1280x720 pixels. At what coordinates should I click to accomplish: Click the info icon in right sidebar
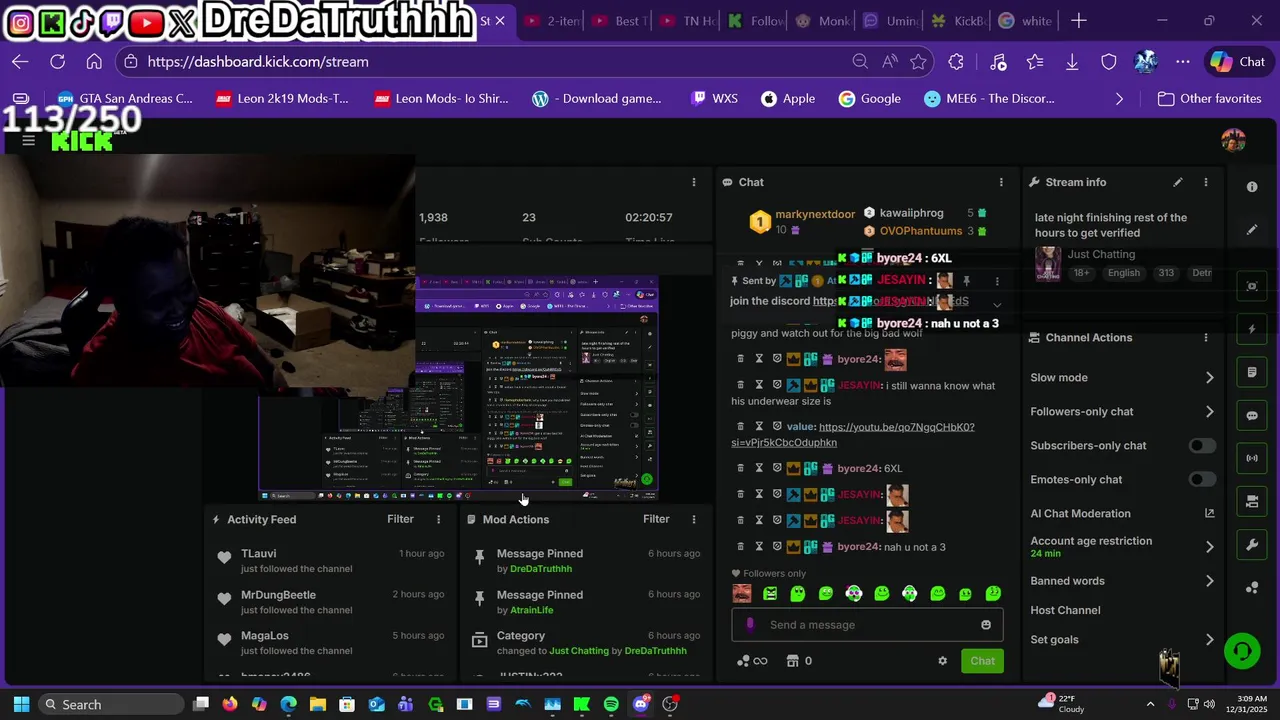click(1252, 187)
